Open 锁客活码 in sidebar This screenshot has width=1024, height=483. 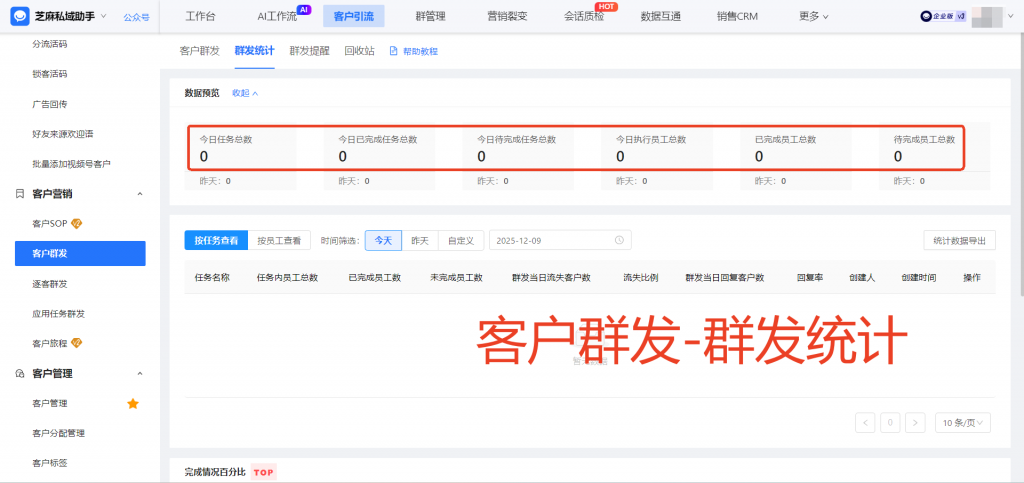50,74
